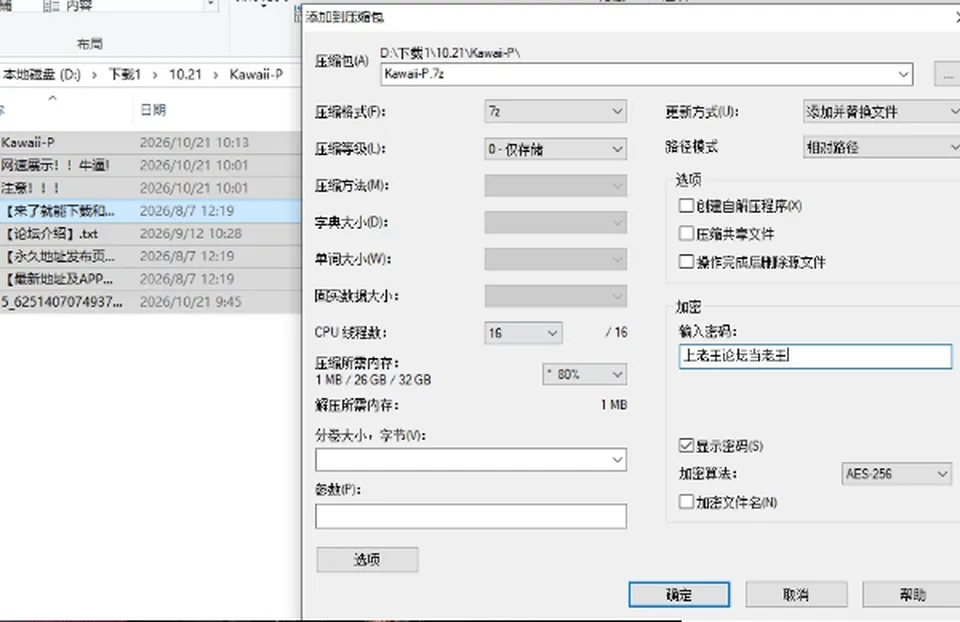Click breadcrumb chevron after 下载1

click(155, 75)
